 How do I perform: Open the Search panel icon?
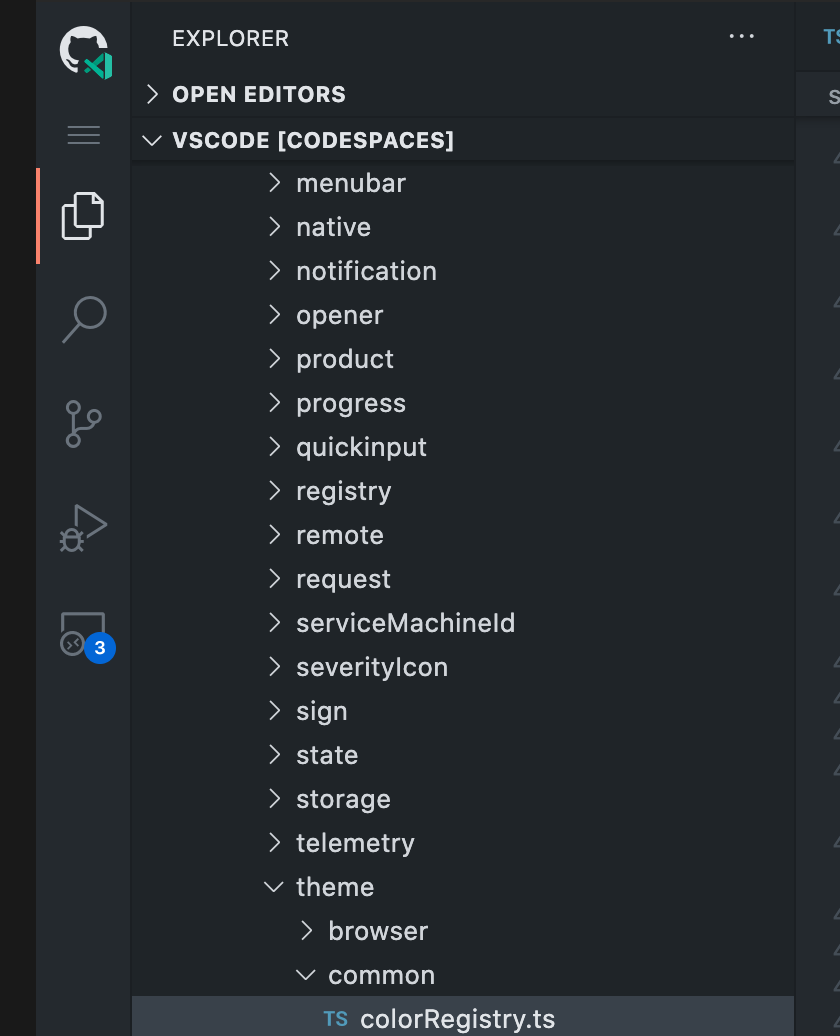tap(84, 318)
